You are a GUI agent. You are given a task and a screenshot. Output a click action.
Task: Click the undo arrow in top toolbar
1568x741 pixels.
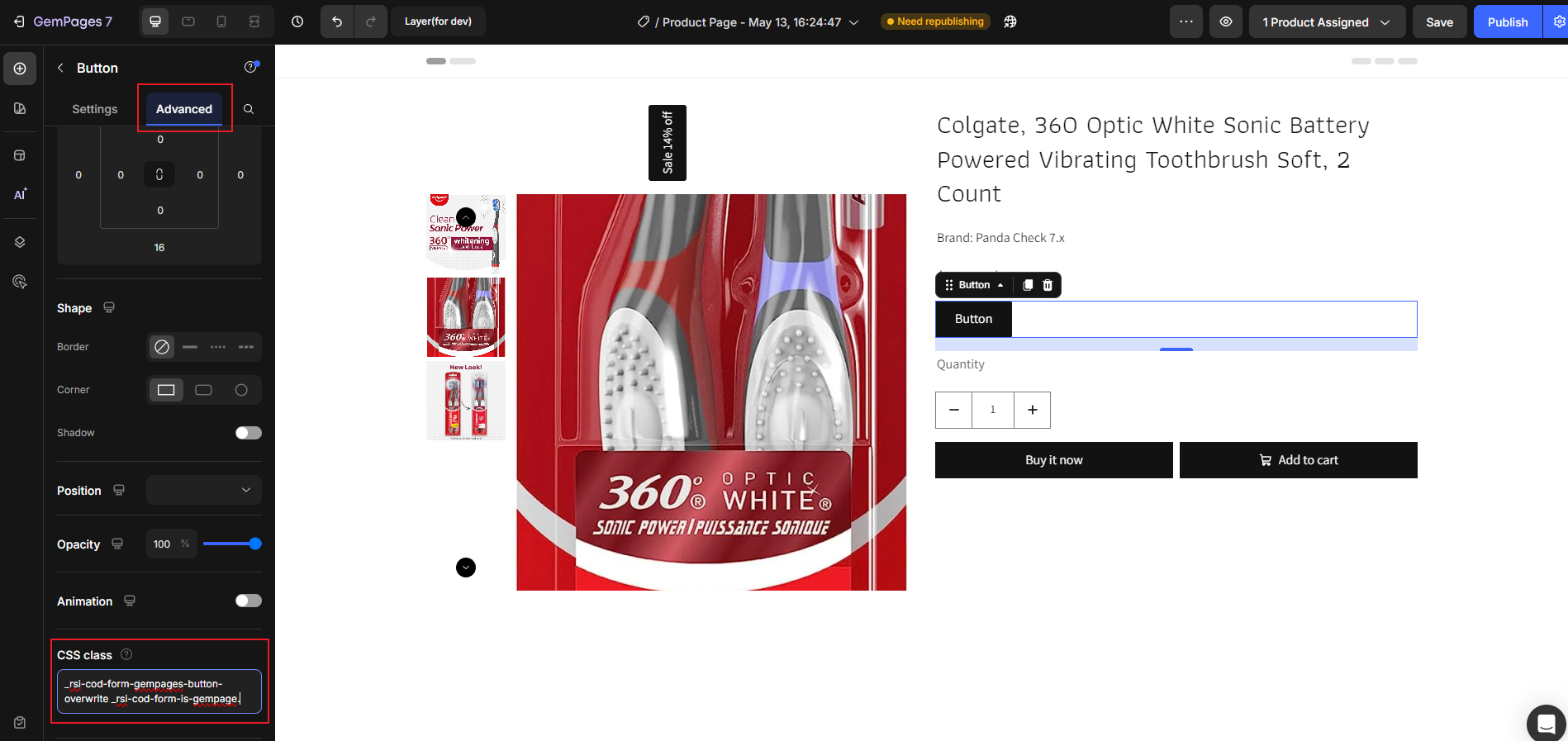(337, 22)
